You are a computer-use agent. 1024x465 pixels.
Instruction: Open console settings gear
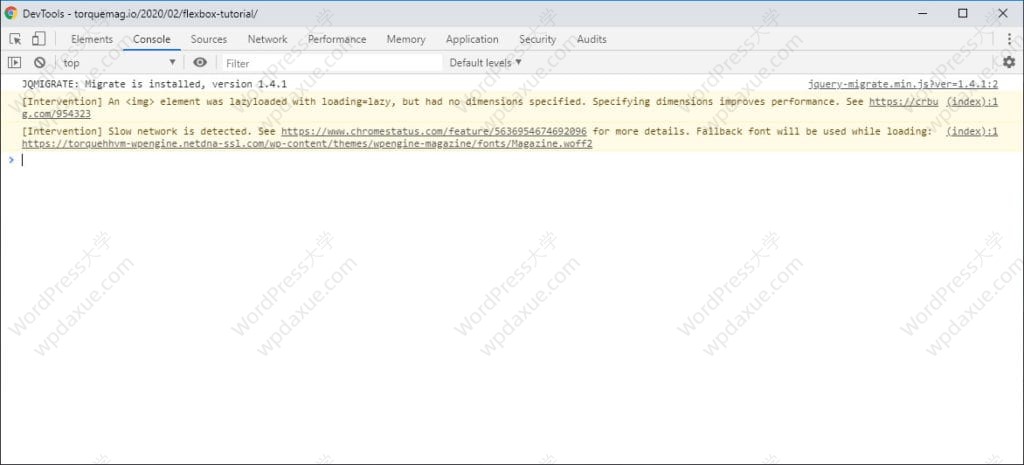[x=1009, y=62]
